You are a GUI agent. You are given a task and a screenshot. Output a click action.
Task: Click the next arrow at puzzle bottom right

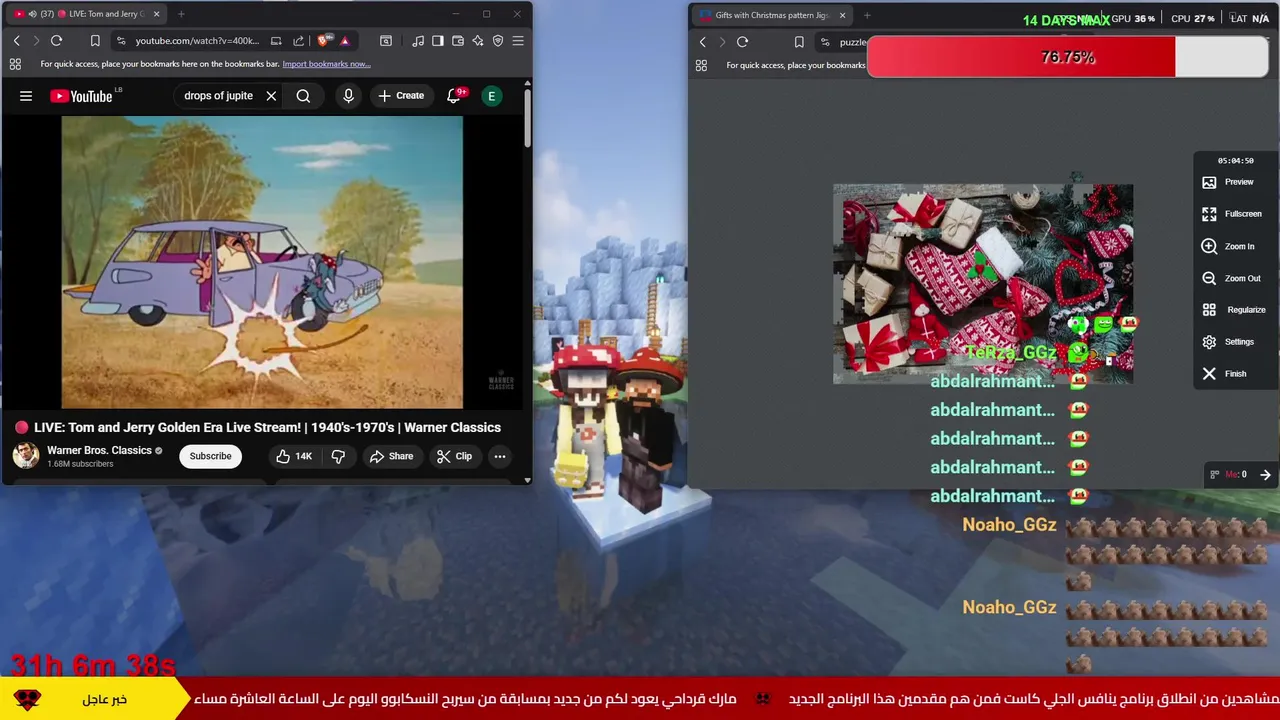1265,475
